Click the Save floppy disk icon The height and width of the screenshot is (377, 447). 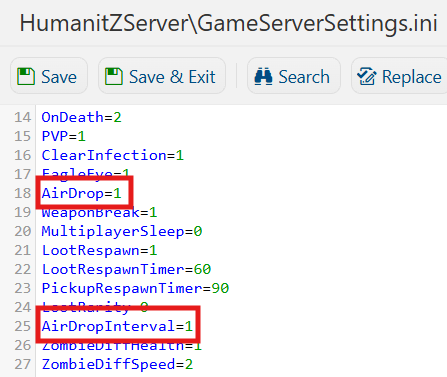pos(26,76)
